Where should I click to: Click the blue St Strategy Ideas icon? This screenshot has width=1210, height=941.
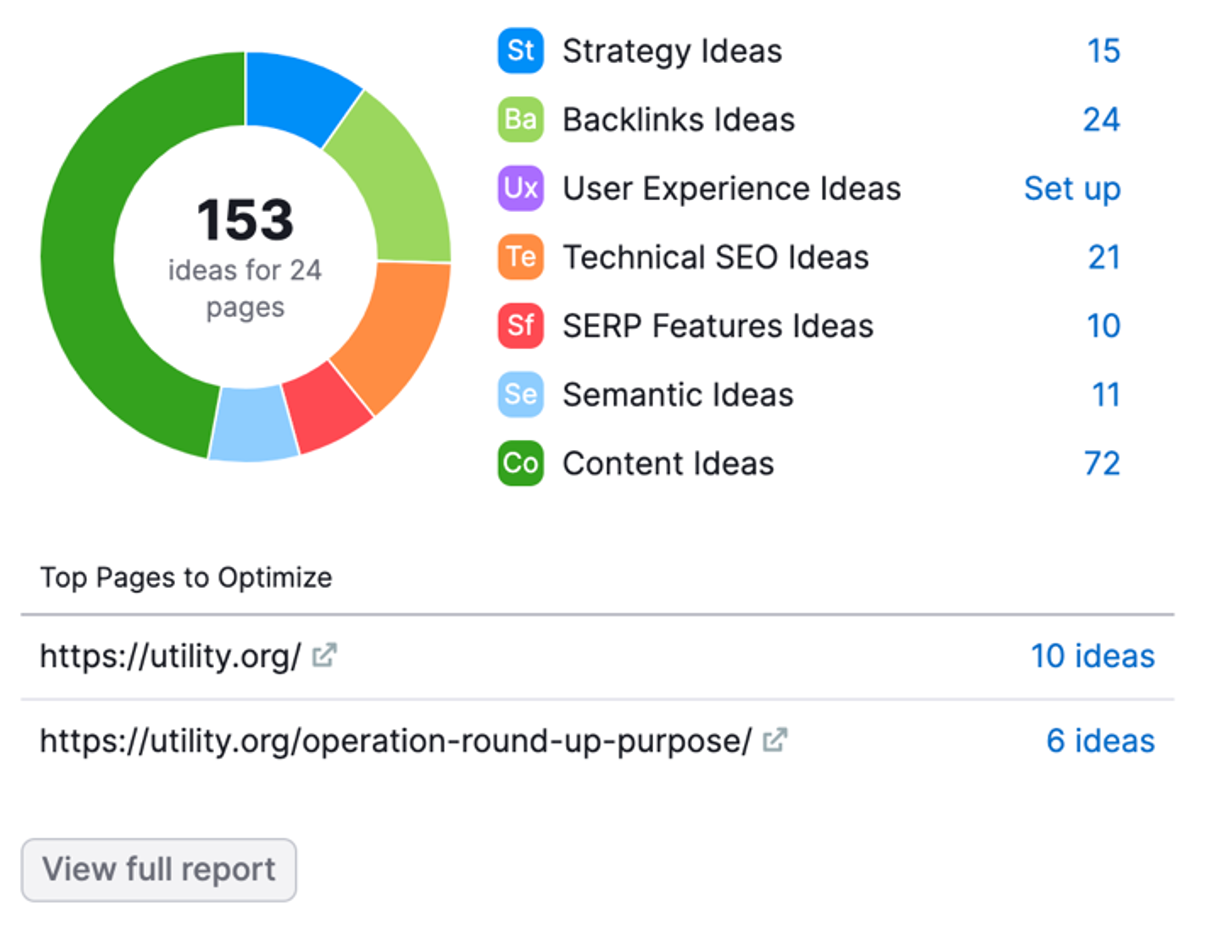[520, 51]
